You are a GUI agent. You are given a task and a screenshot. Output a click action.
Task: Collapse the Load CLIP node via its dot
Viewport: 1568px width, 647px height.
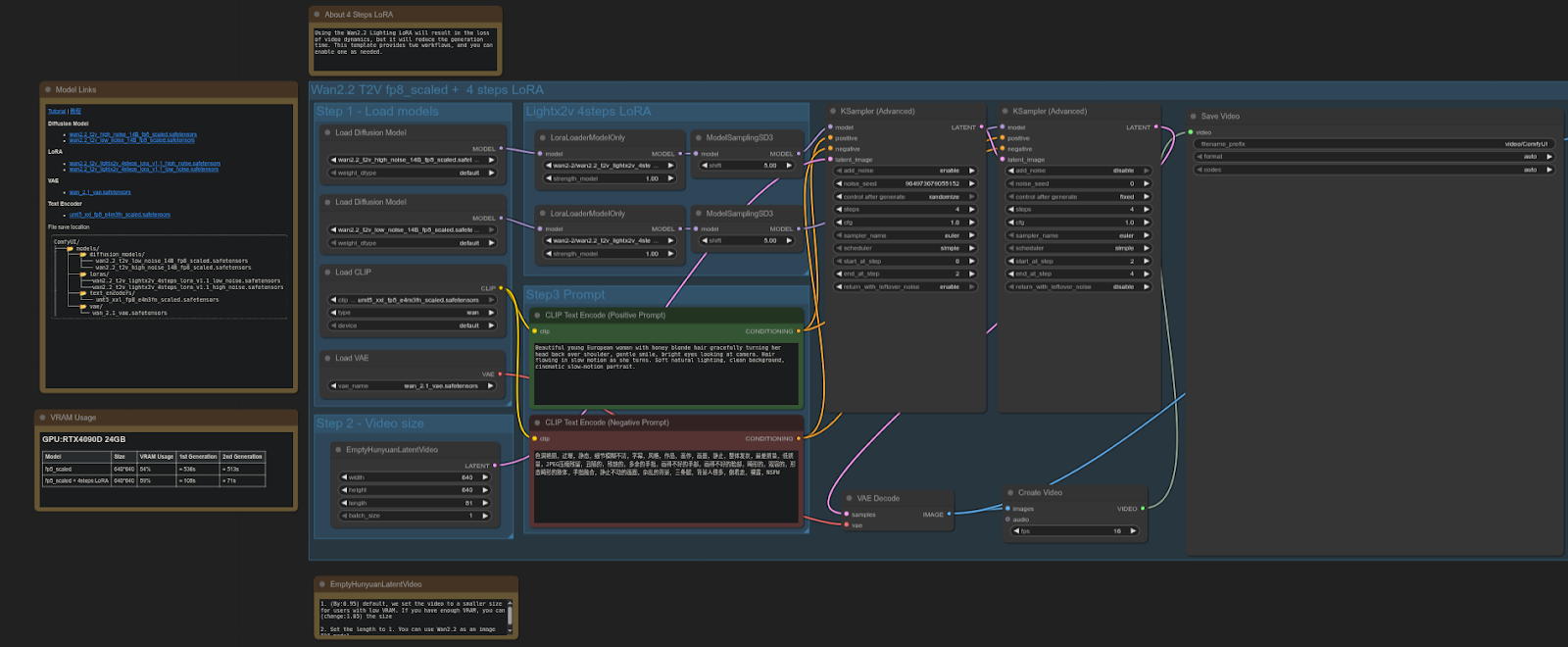coord(327,273)
